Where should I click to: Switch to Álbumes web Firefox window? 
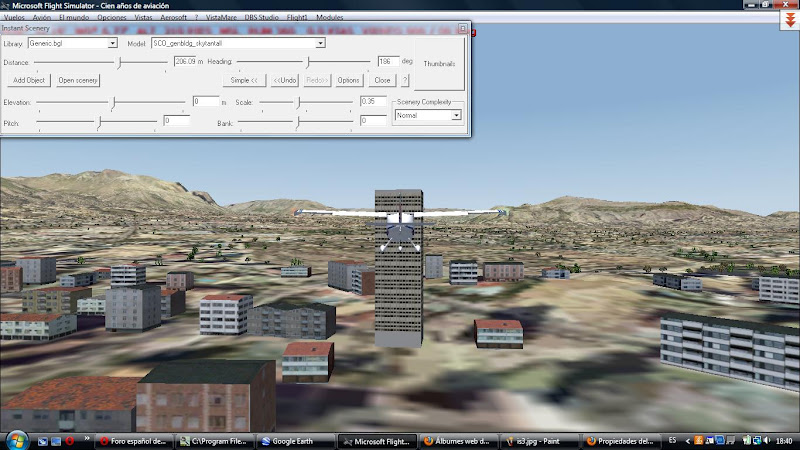point(458,441)
